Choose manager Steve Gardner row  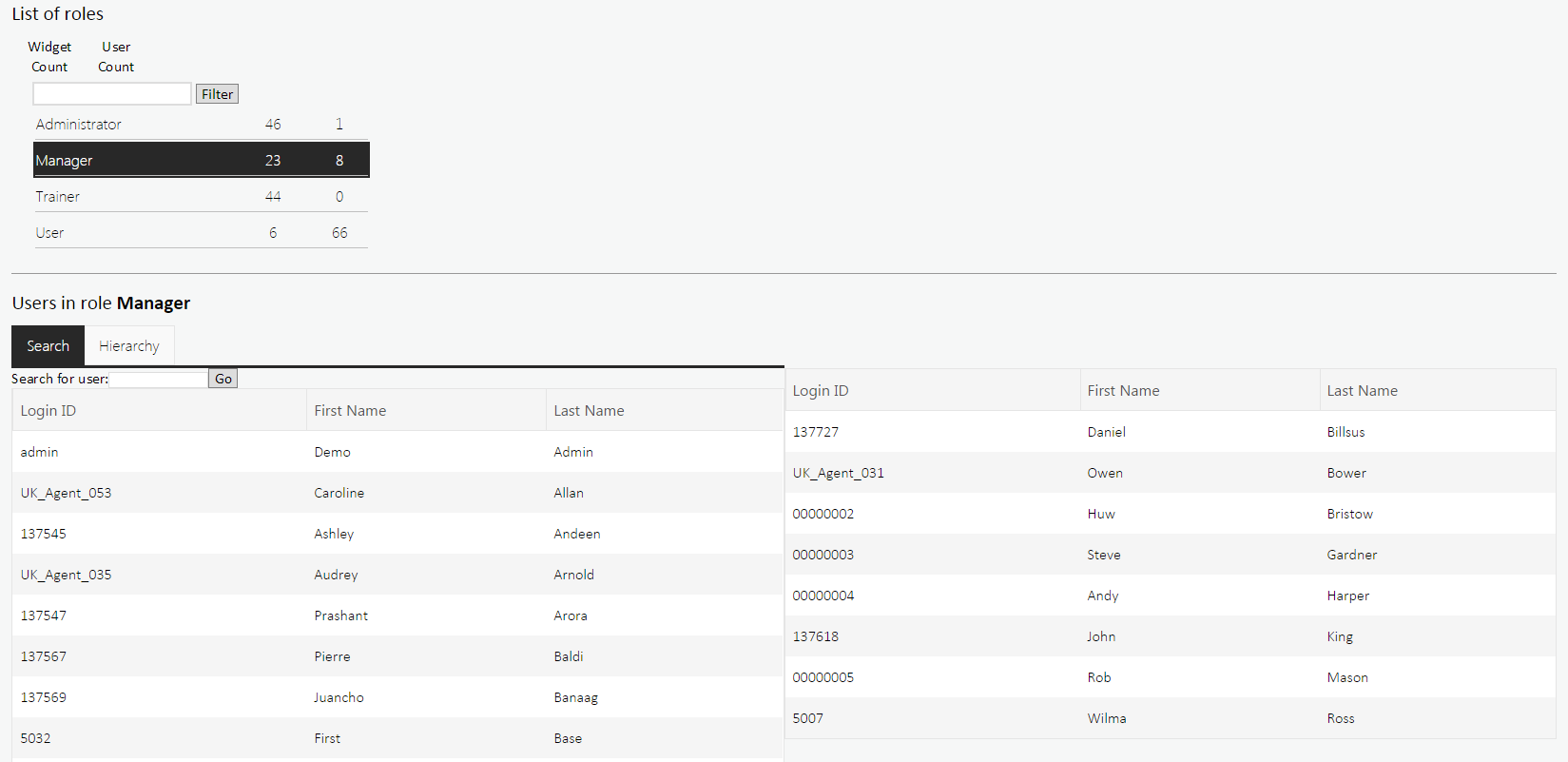[x=1170, y=555]
